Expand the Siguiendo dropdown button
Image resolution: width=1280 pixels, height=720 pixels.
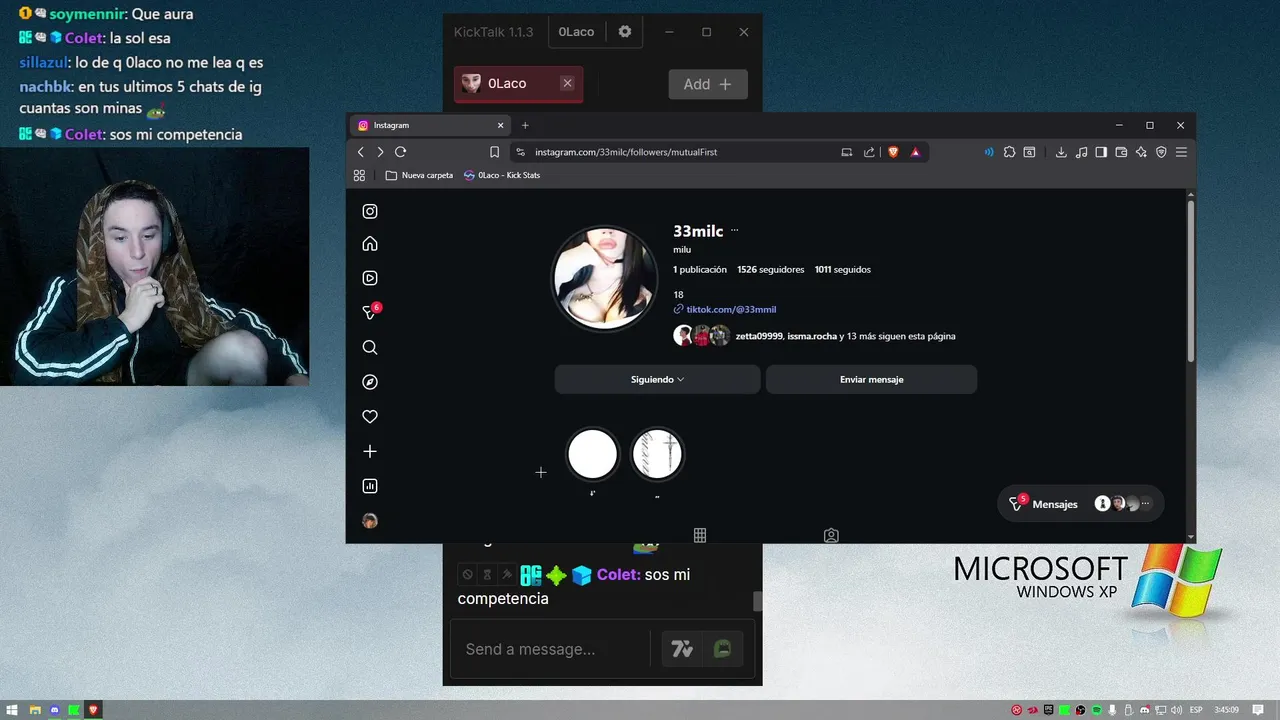point(658,379)
